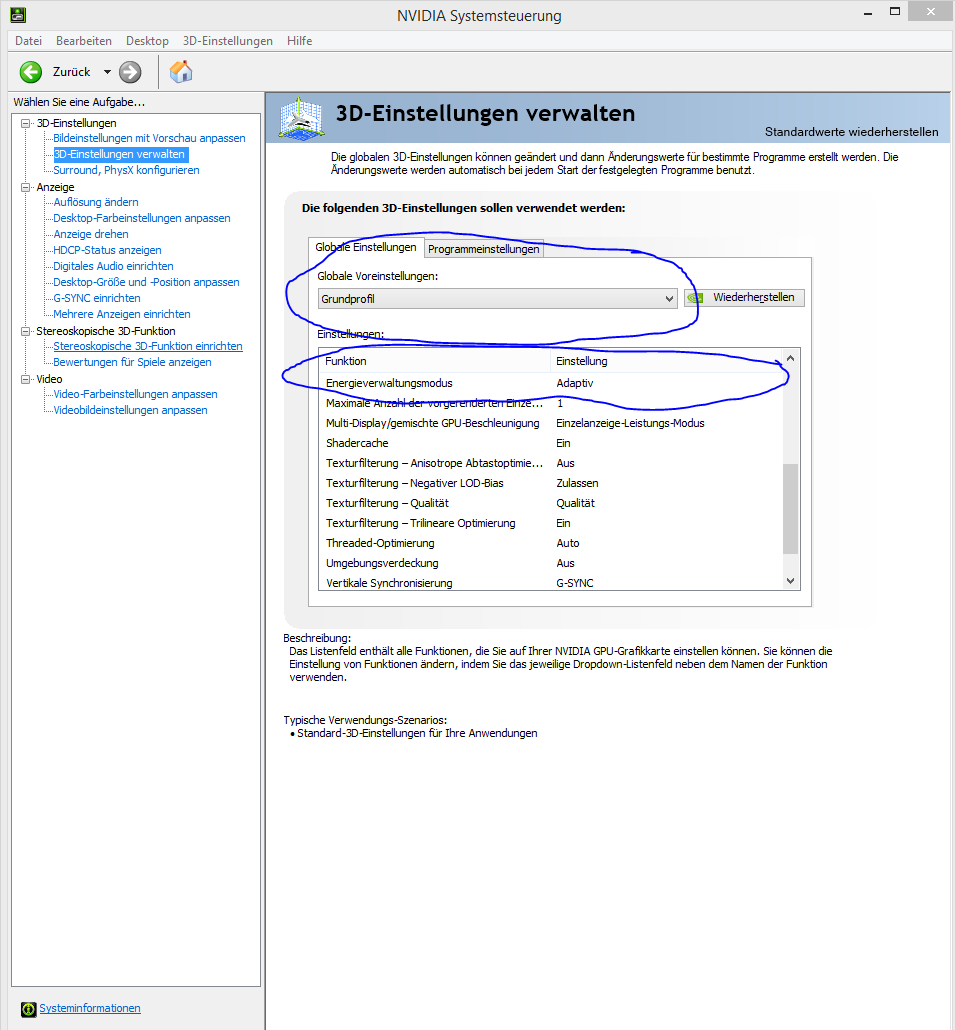955x1030 pixels.
Task: Open the Desktop menu
Action: [x=147, y=41]
